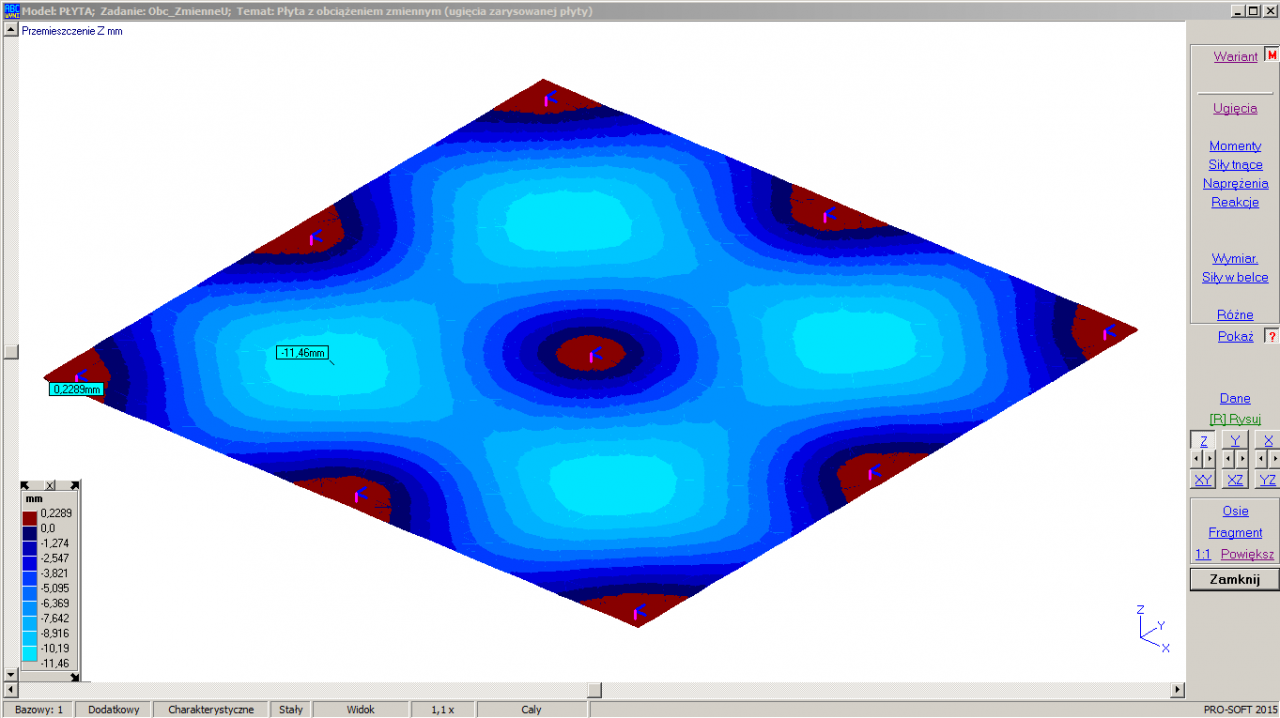The image size is (1280, 718).
Task: Switch to the YZ plane view
Action: coord(1267,480)
